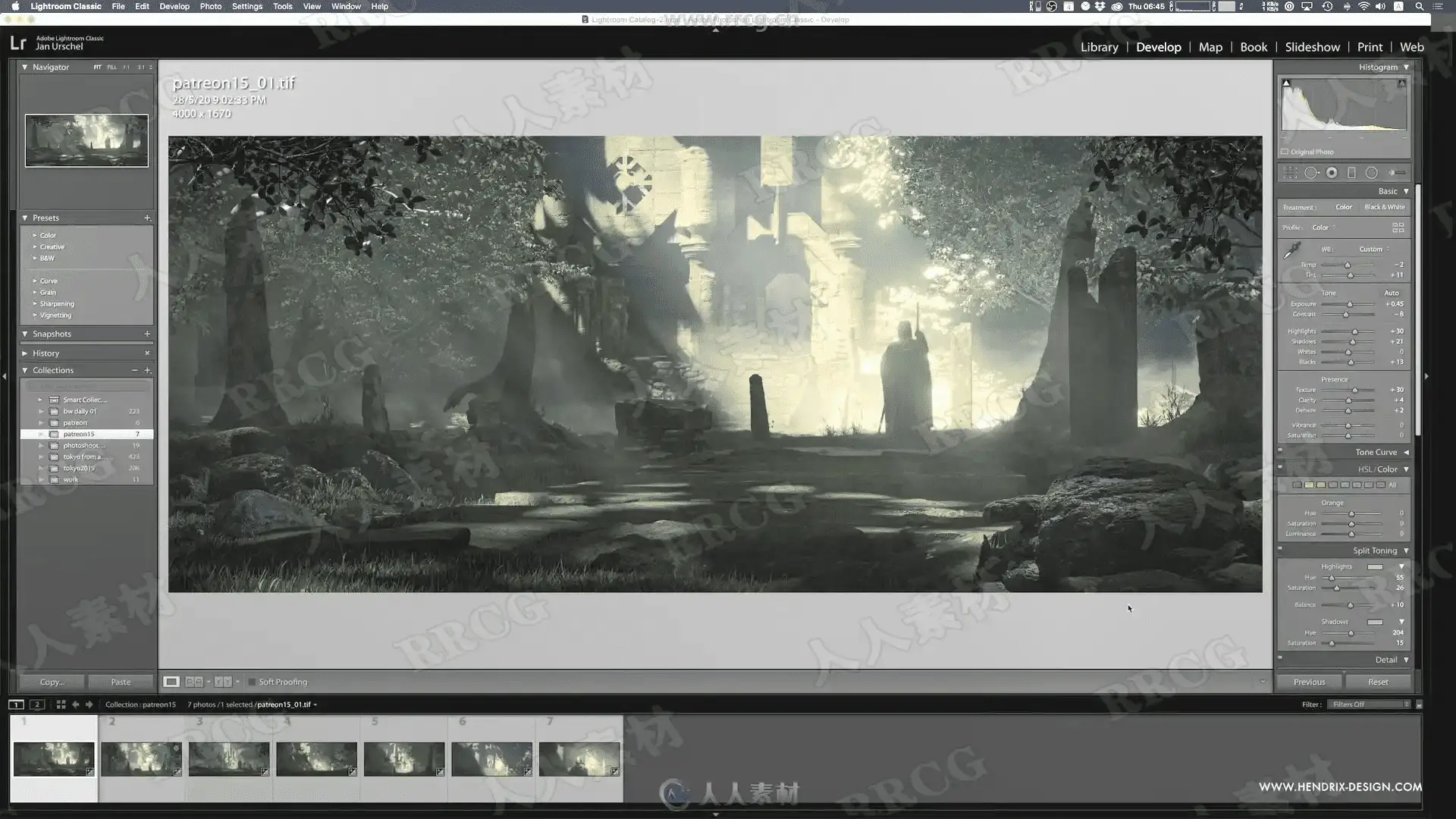Open the Photo menu

(210, 6)
